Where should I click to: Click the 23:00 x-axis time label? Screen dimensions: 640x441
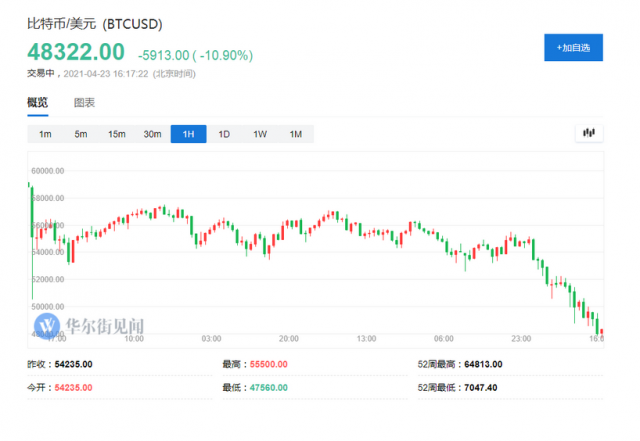coord(521,339)
